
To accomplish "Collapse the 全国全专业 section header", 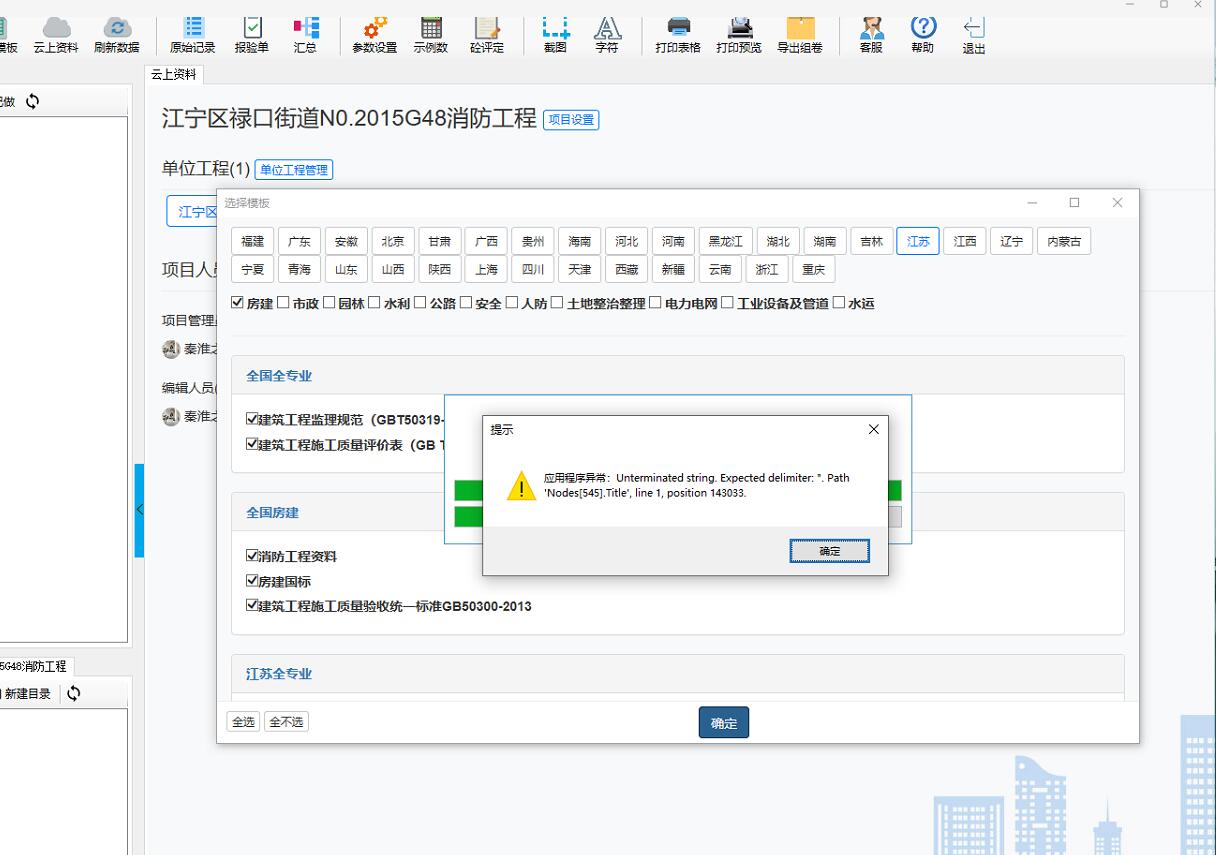I will pyautogui.click(x=279, y=376).
